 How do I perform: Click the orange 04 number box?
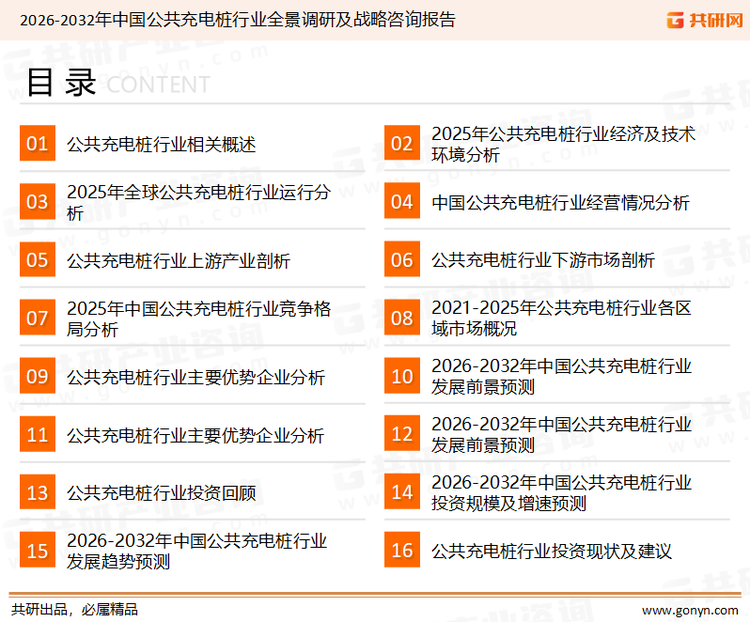click(402, 201)
